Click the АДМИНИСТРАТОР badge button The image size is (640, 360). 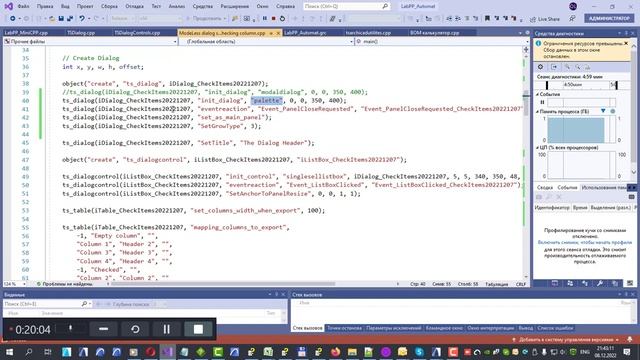[609, 18]
